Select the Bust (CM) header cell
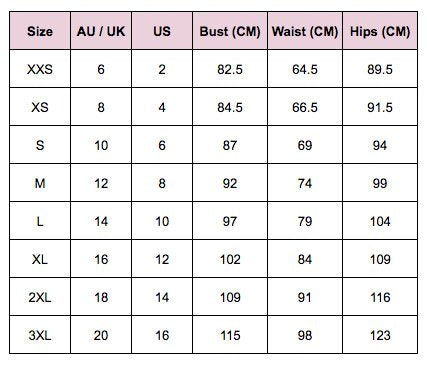This screenshot has height=367, width=427. (x=230, y=31)
